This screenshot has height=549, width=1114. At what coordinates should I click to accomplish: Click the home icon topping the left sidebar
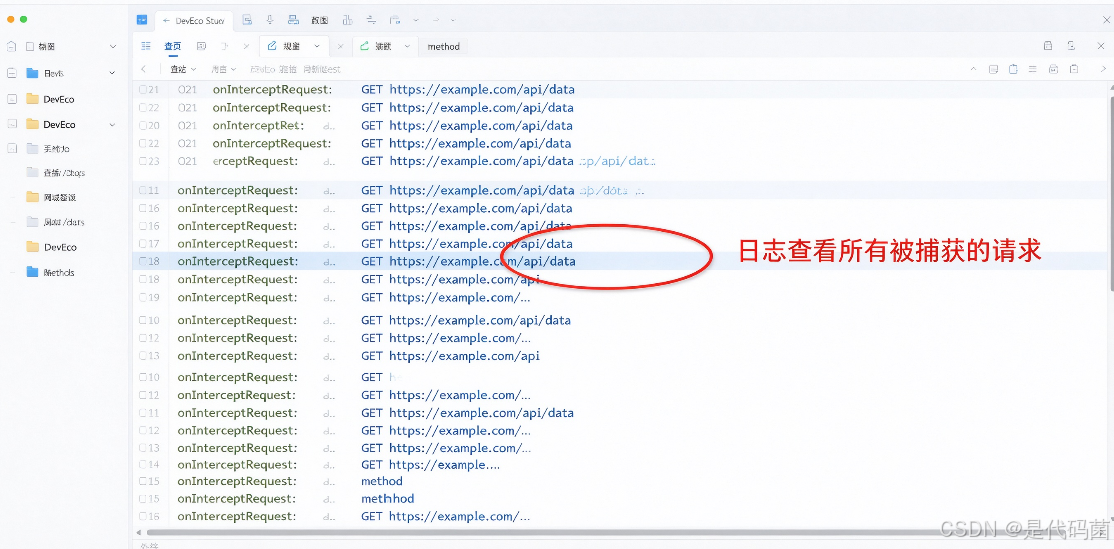point(11,46)
